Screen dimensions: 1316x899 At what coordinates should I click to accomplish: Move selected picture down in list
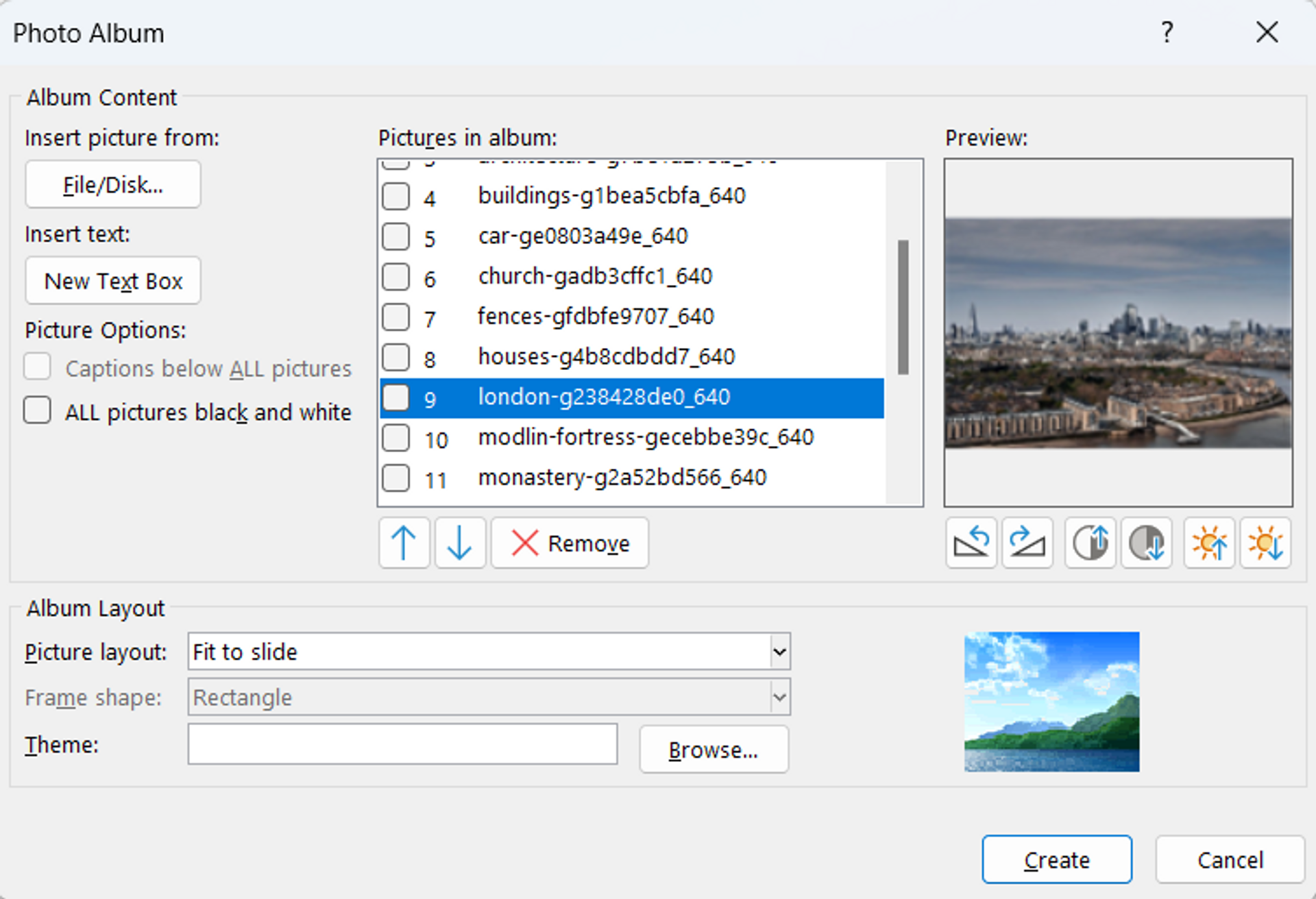460,543
